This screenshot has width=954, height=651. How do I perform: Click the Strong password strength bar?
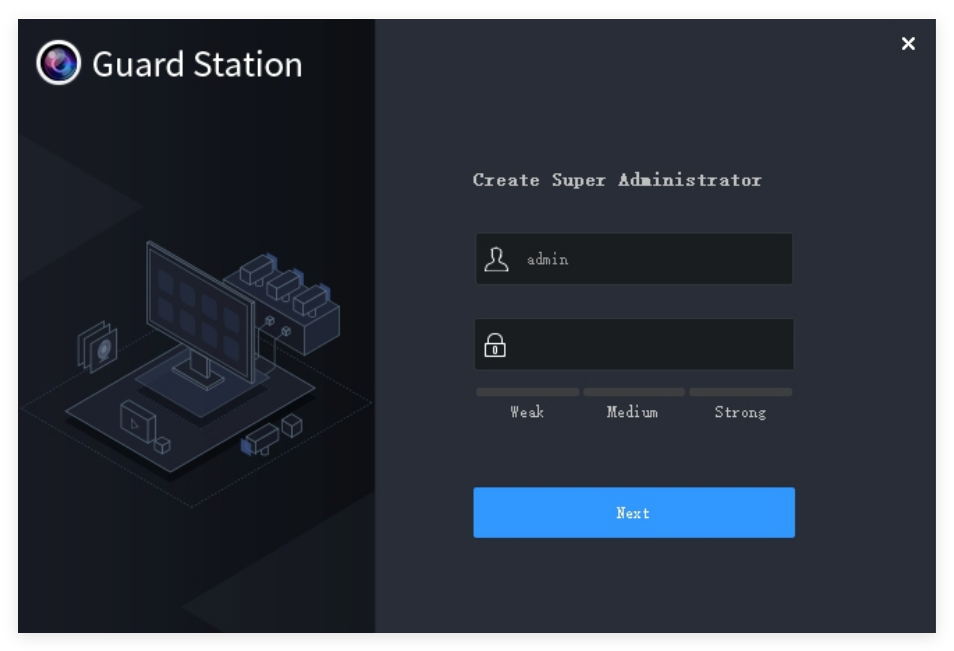(740, 392)
